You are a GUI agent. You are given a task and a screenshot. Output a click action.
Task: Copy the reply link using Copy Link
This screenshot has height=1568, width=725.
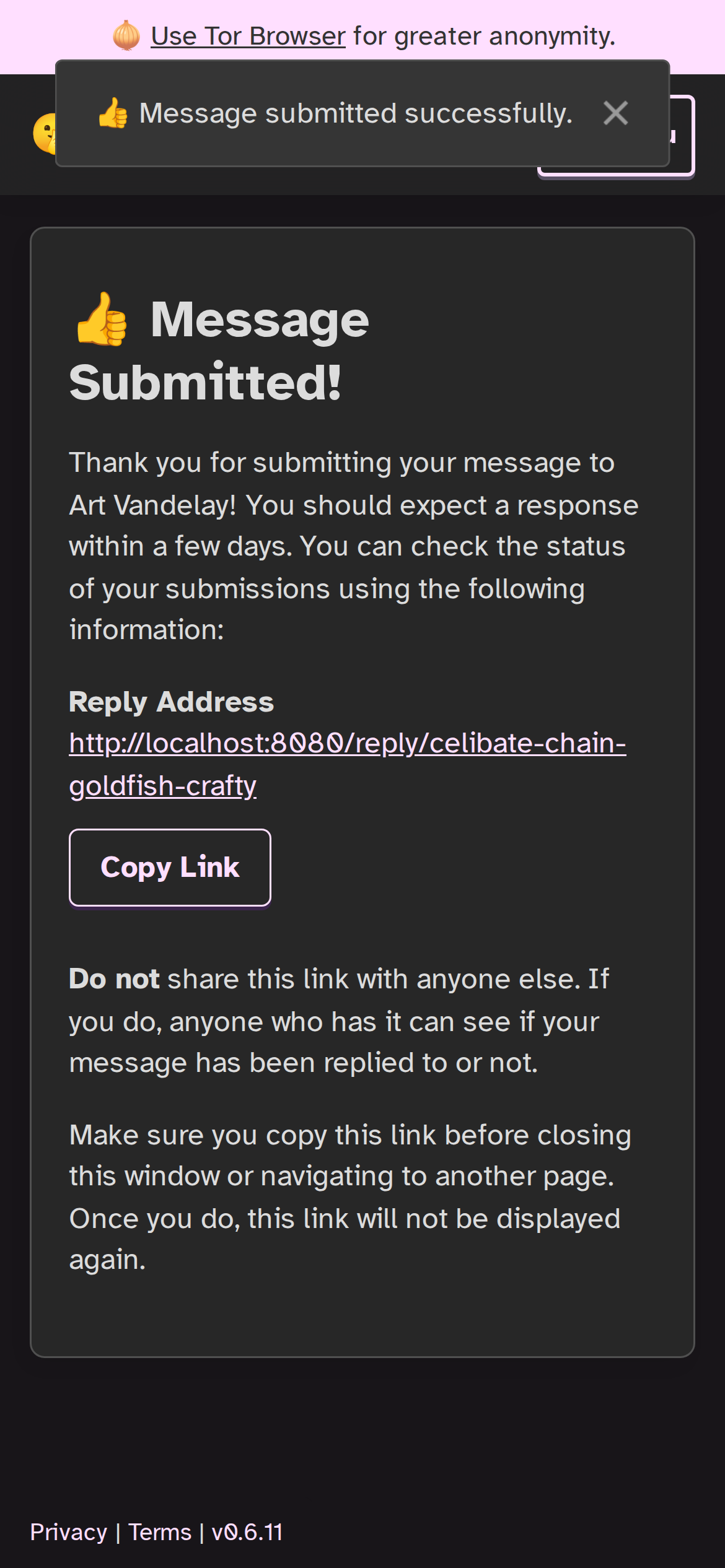[x=170, y=866]
